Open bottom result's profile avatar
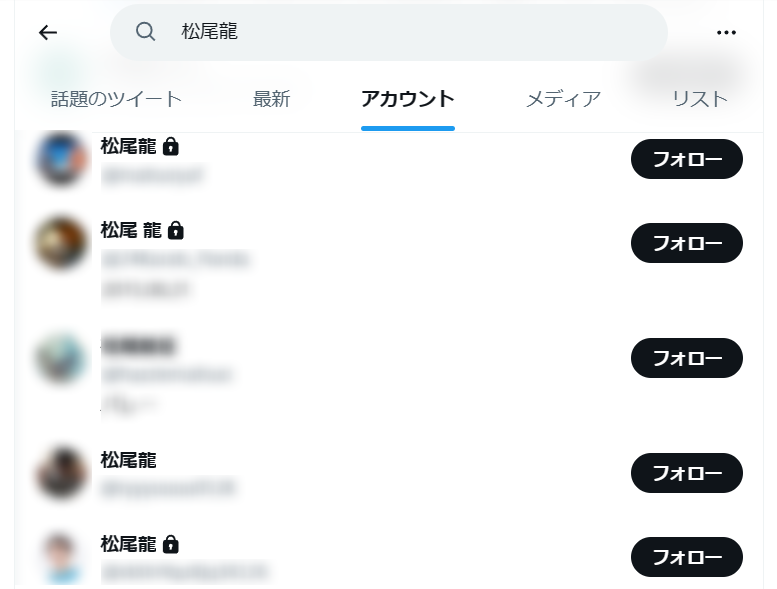The image size is (777, 589). click(x=61, y=557)
